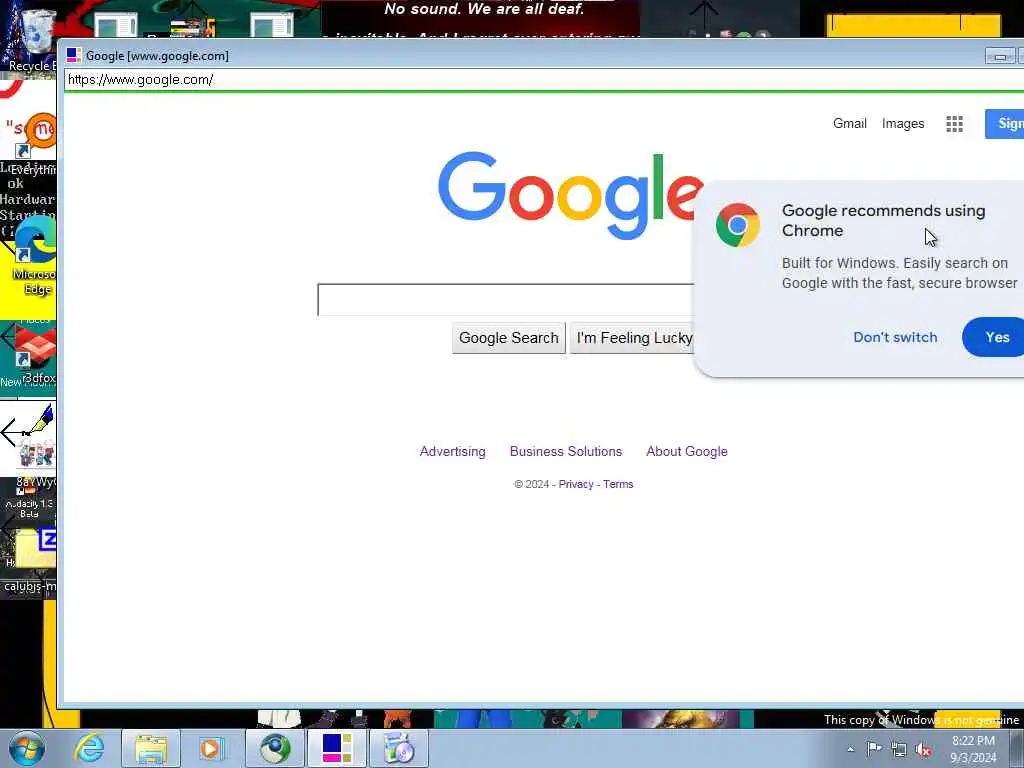Open the Advertising footer link
1024x768 pixels.
[453, 451]
